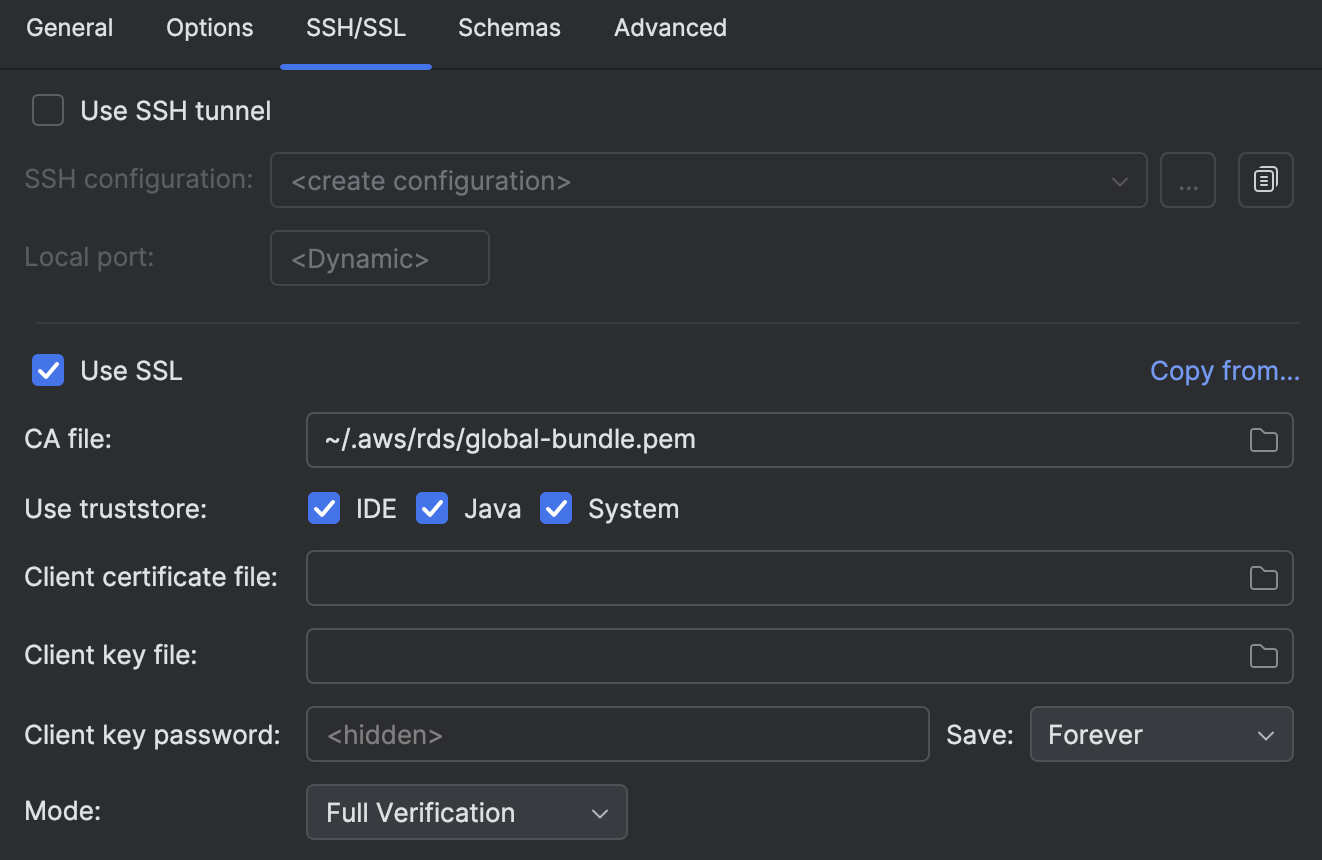
Task: Open the Advanced tab
Action: 670,28
